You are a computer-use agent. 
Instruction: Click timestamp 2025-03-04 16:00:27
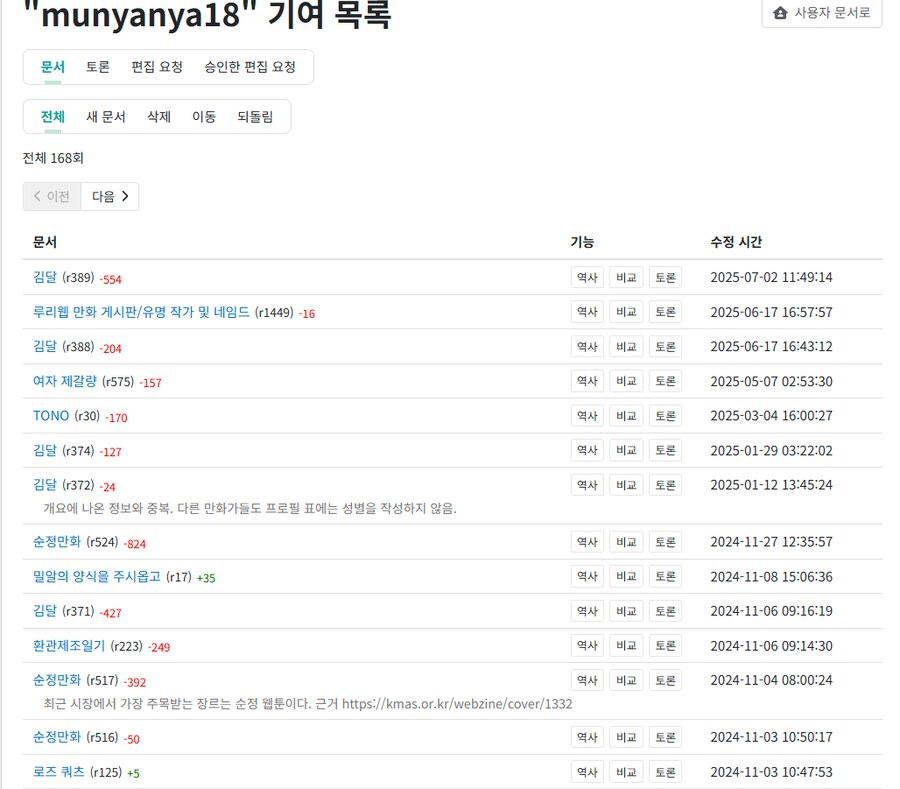pos(771,416)
